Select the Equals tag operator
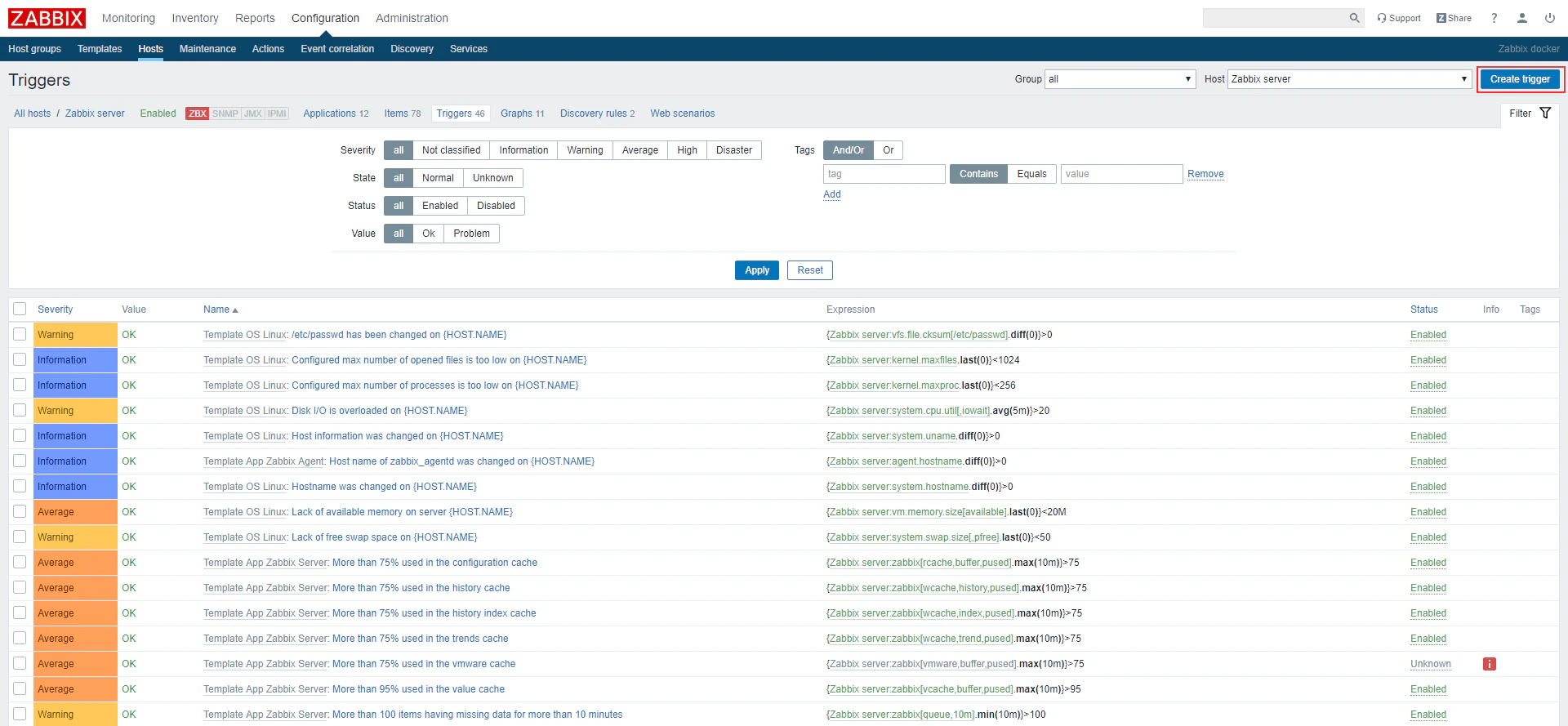Viewport: 1568px width, 726px height. [1032, 174]
